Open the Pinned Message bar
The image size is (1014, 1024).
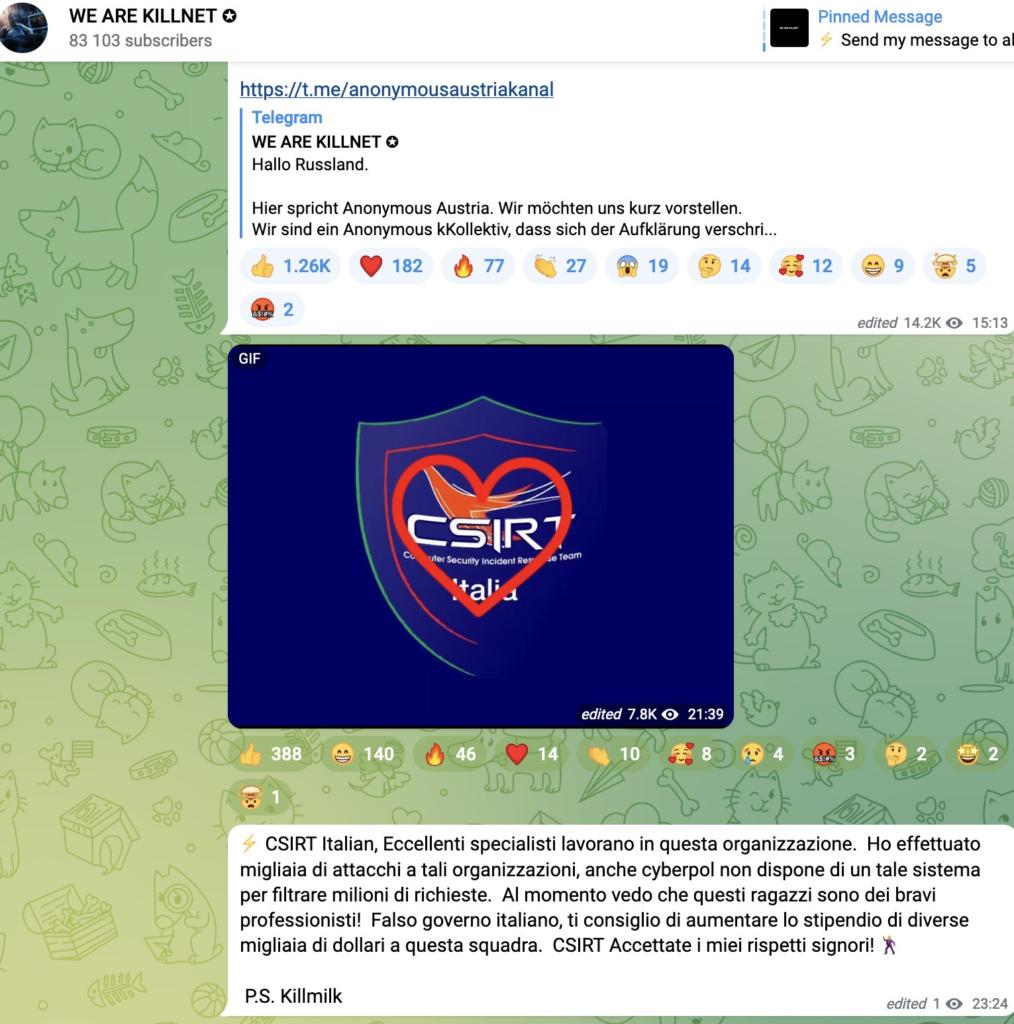pos(888,28)
